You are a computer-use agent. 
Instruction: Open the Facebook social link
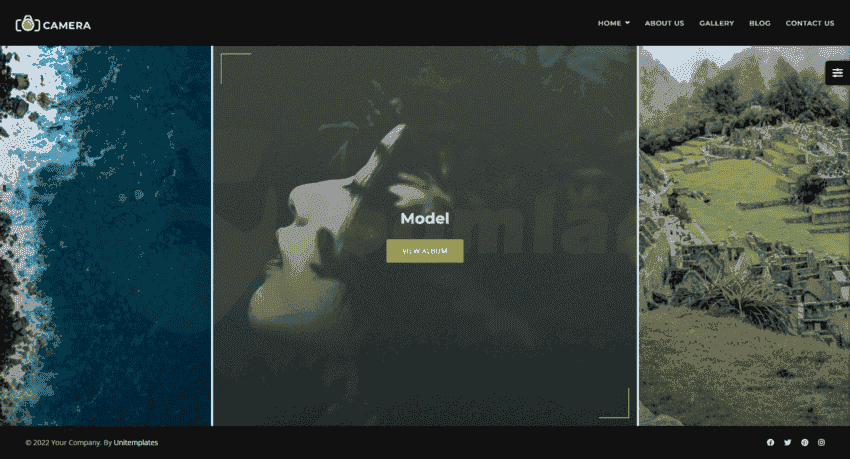[770, 442]
